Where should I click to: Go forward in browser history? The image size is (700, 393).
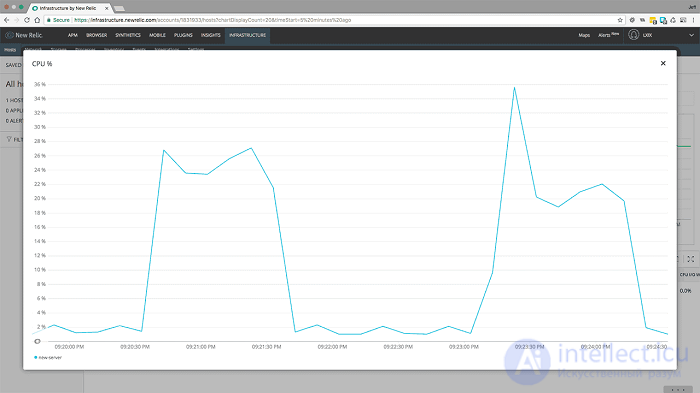click(x=17, y=20)
